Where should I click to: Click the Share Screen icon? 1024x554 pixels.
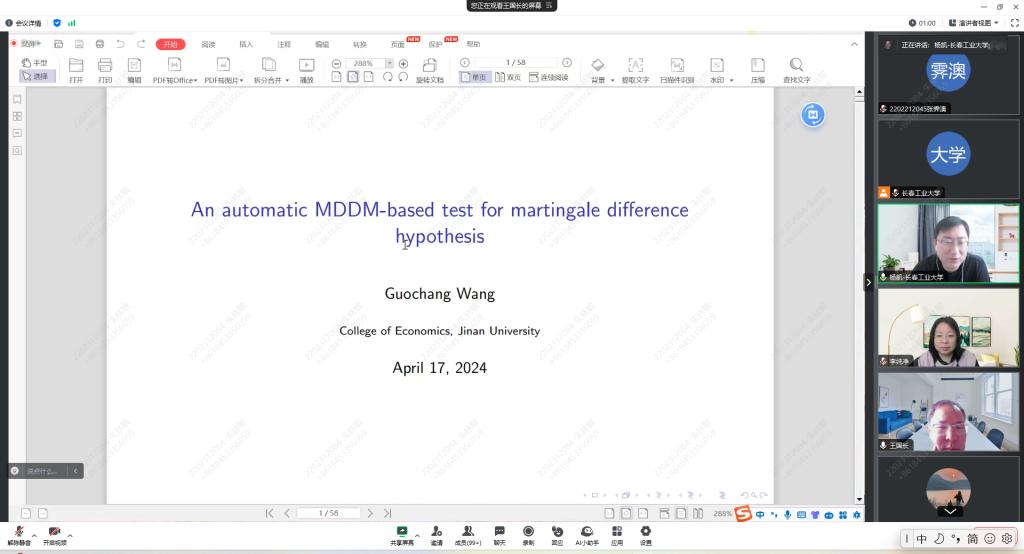[401, 532]
